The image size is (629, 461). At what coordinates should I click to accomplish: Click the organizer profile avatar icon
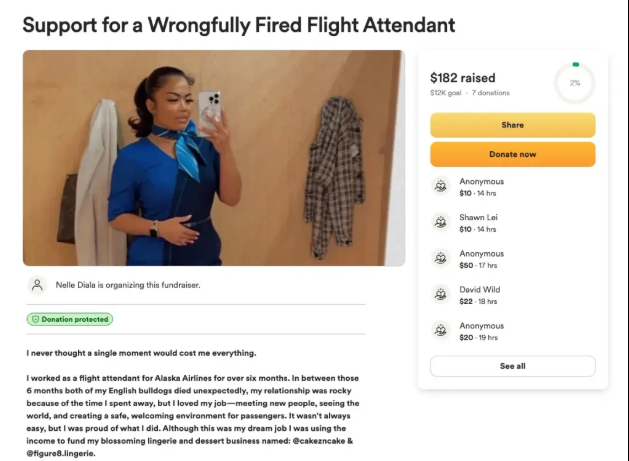coord(37,285)
